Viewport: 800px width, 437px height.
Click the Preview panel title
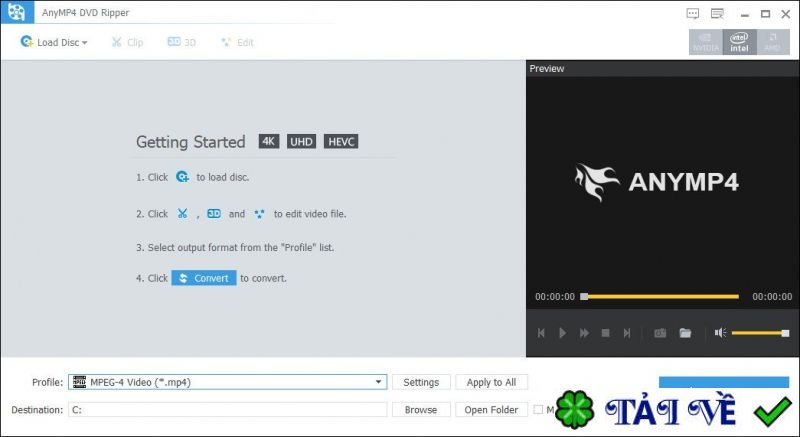pos(546,68)
